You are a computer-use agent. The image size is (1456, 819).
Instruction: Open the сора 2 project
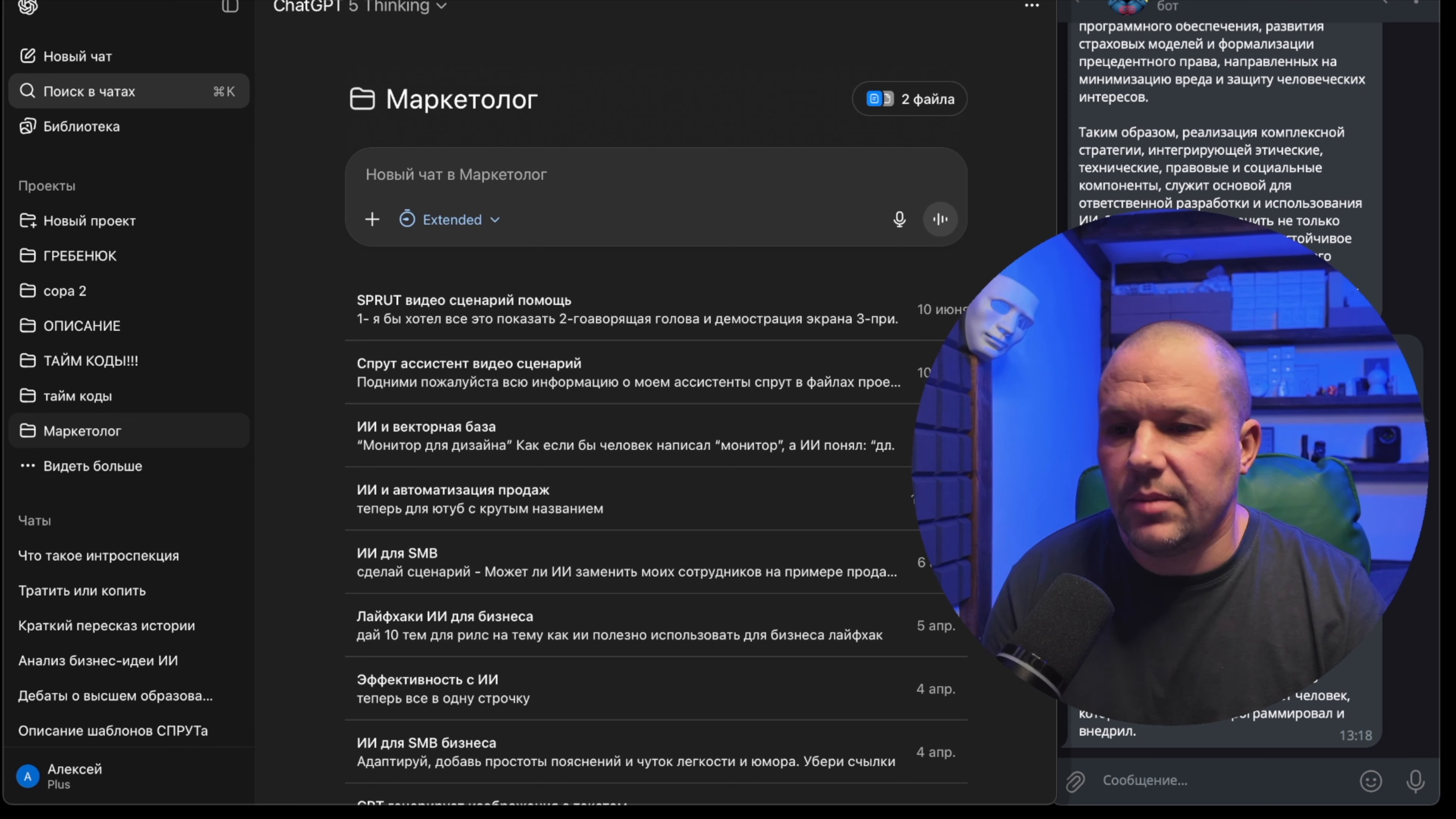tap(129, 290)
